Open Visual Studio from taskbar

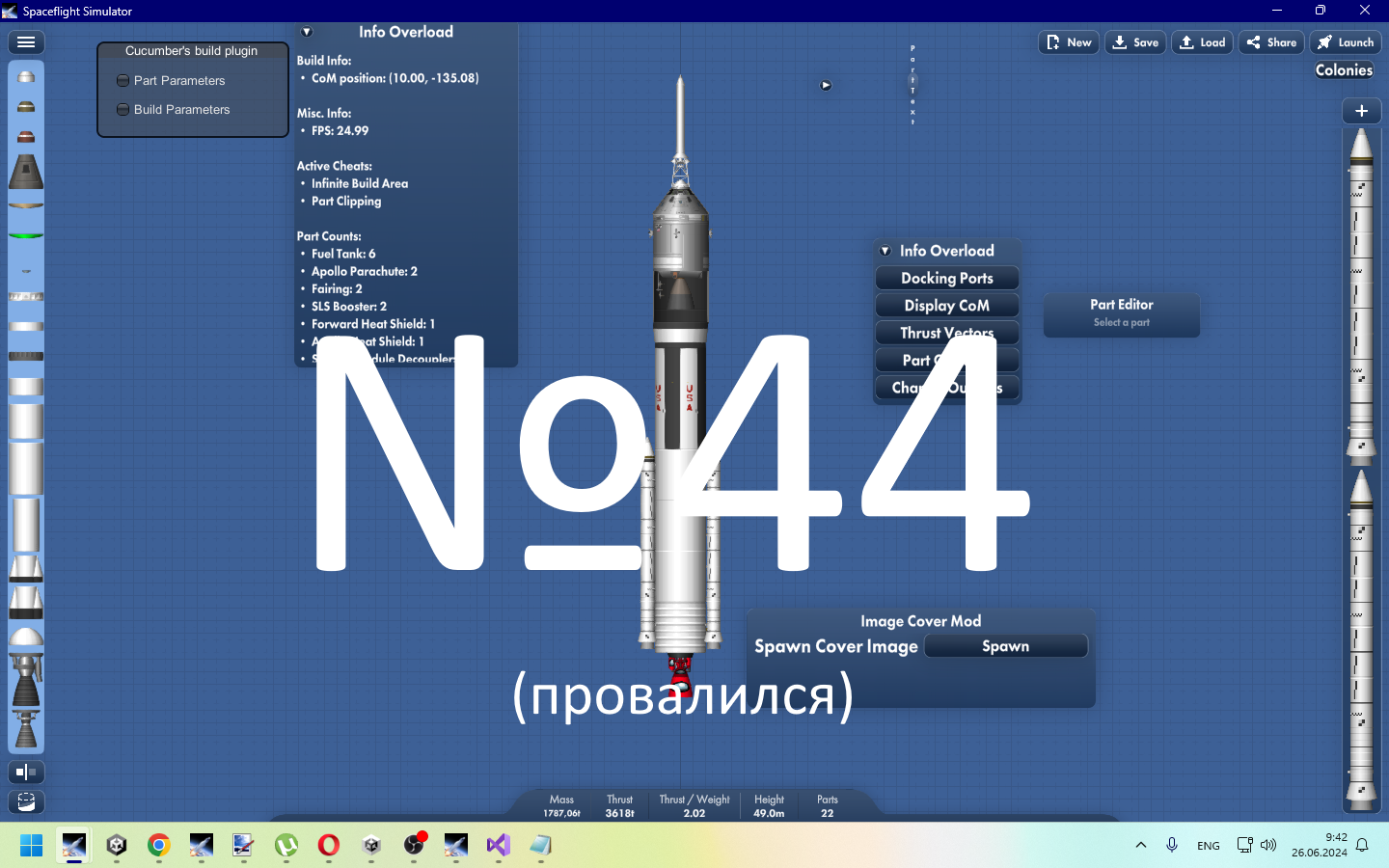[x=499, y=846]
